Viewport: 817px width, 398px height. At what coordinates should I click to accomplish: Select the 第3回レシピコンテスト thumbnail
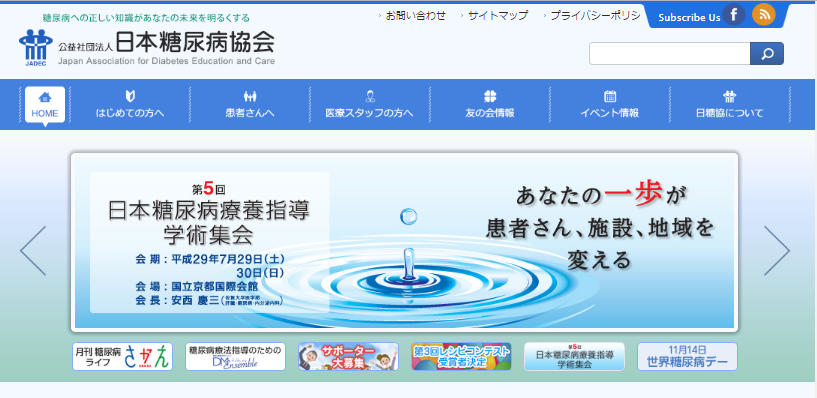[x=461, y=356]
